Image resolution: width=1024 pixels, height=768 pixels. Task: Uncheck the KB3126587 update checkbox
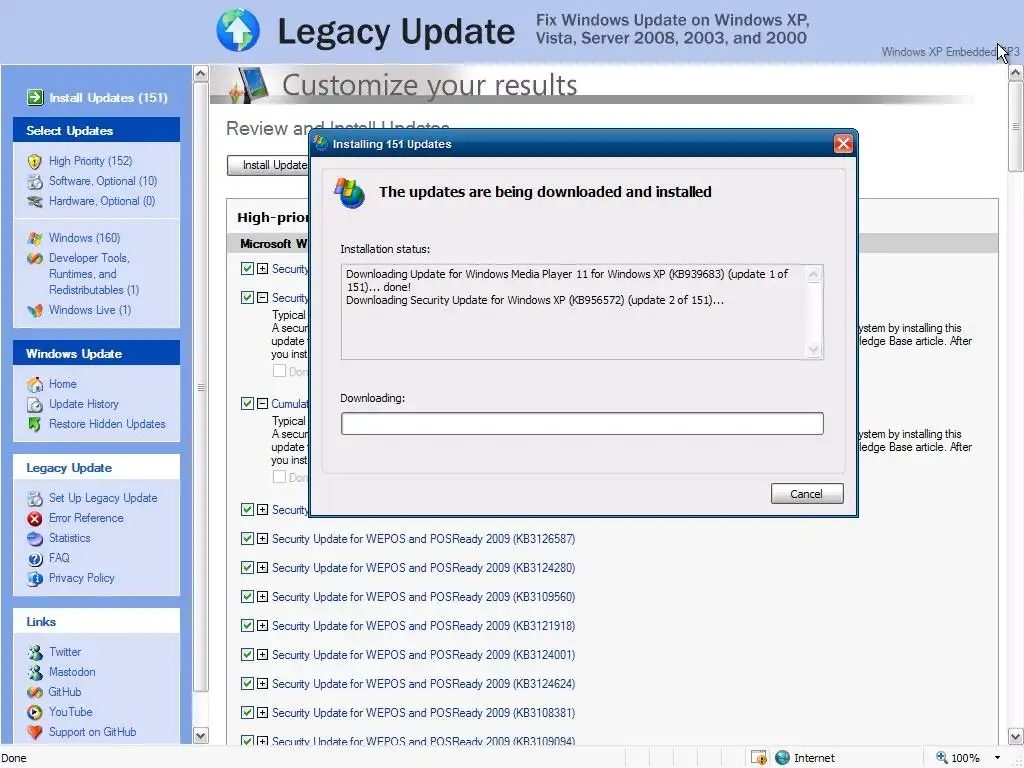click(x=247, y=539)
